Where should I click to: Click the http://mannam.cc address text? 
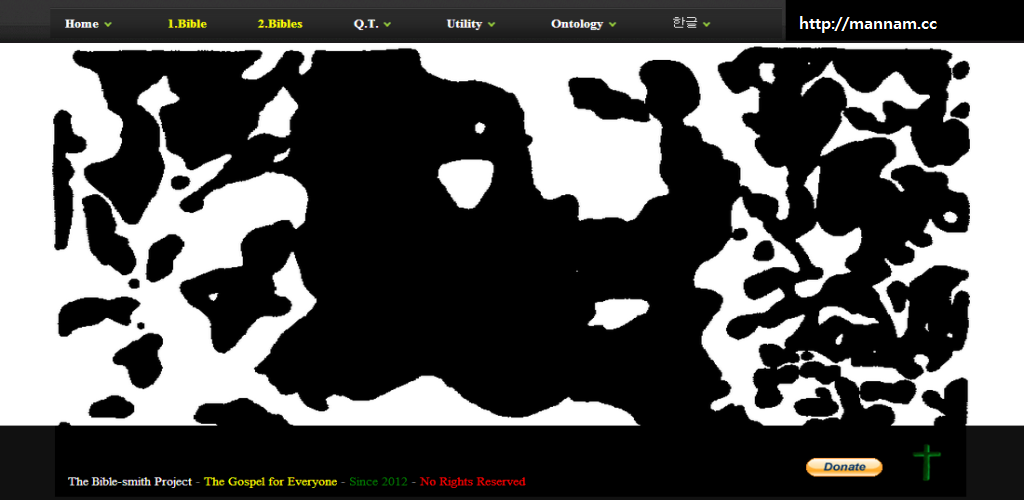[868, 24]
